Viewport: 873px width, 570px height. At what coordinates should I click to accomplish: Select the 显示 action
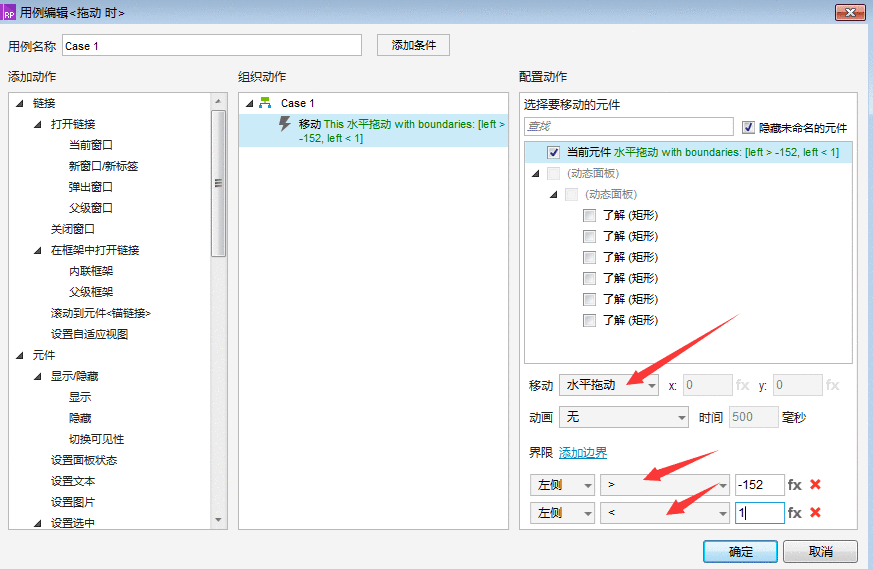pos(80,397)
